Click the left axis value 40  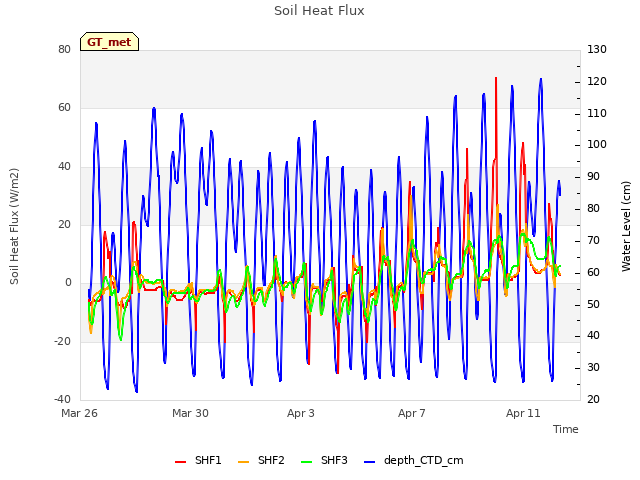(64, 167)
